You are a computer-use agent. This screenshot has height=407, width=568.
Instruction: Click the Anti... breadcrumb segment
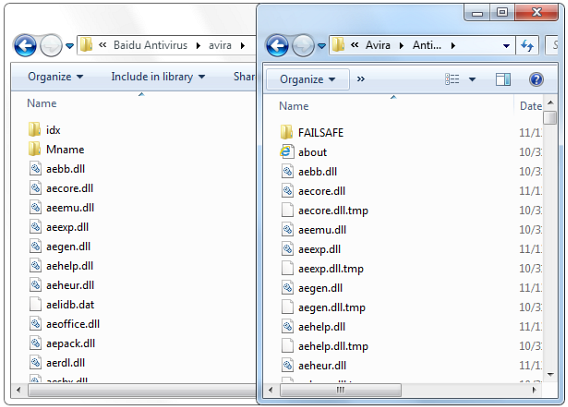[x=427, y=45]
